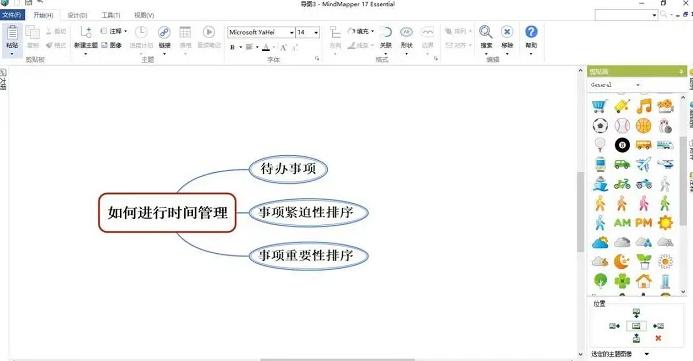The image size is (693, 361).
Task: Click the 帮助 blue question mark icon
Action: [531, 32]
